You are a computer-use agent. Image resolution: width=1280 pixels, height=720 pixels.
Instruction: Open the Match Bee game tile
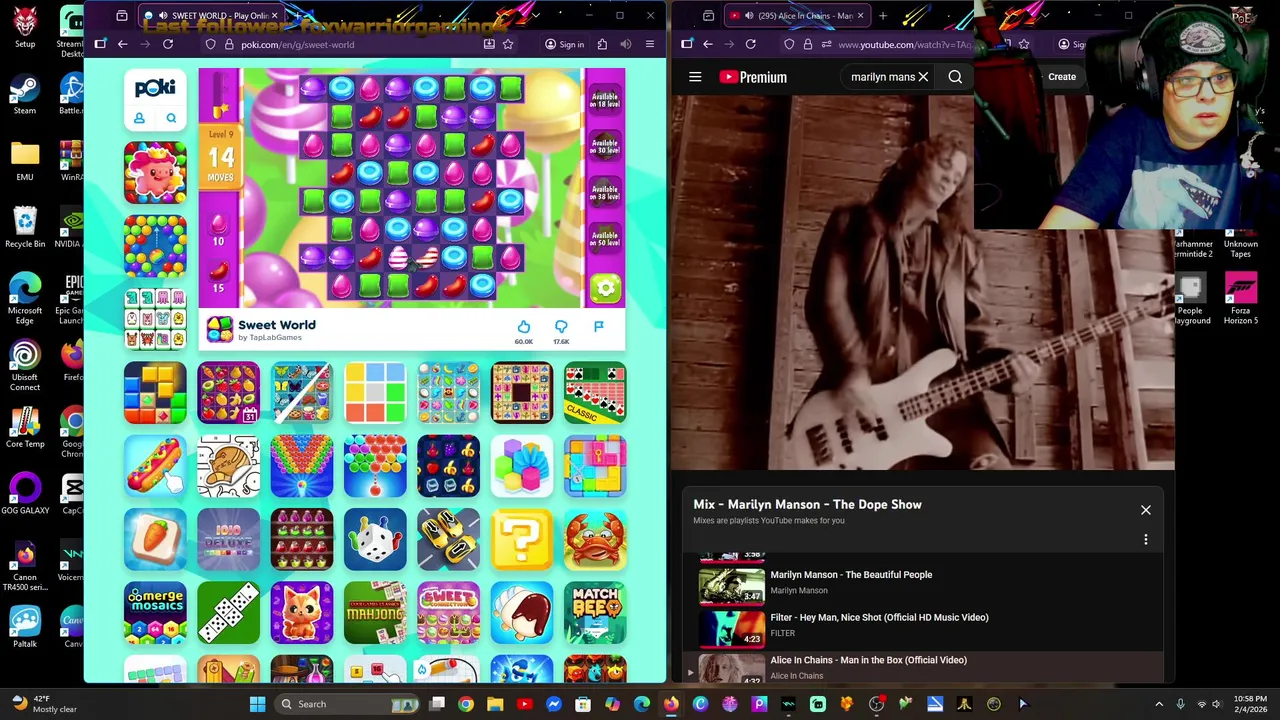coord(595,613)
